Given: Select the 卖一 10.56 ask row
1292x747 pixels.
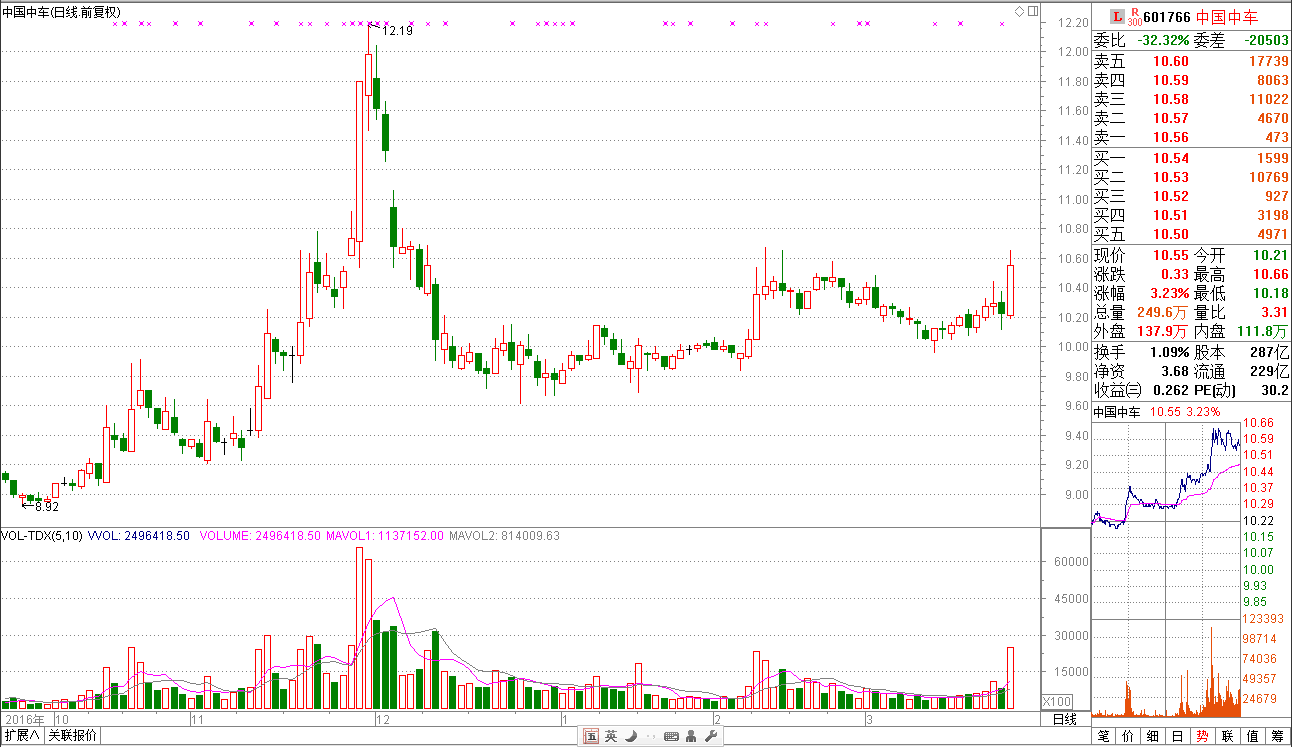Looking at the screenshot, I should 1191,137.
